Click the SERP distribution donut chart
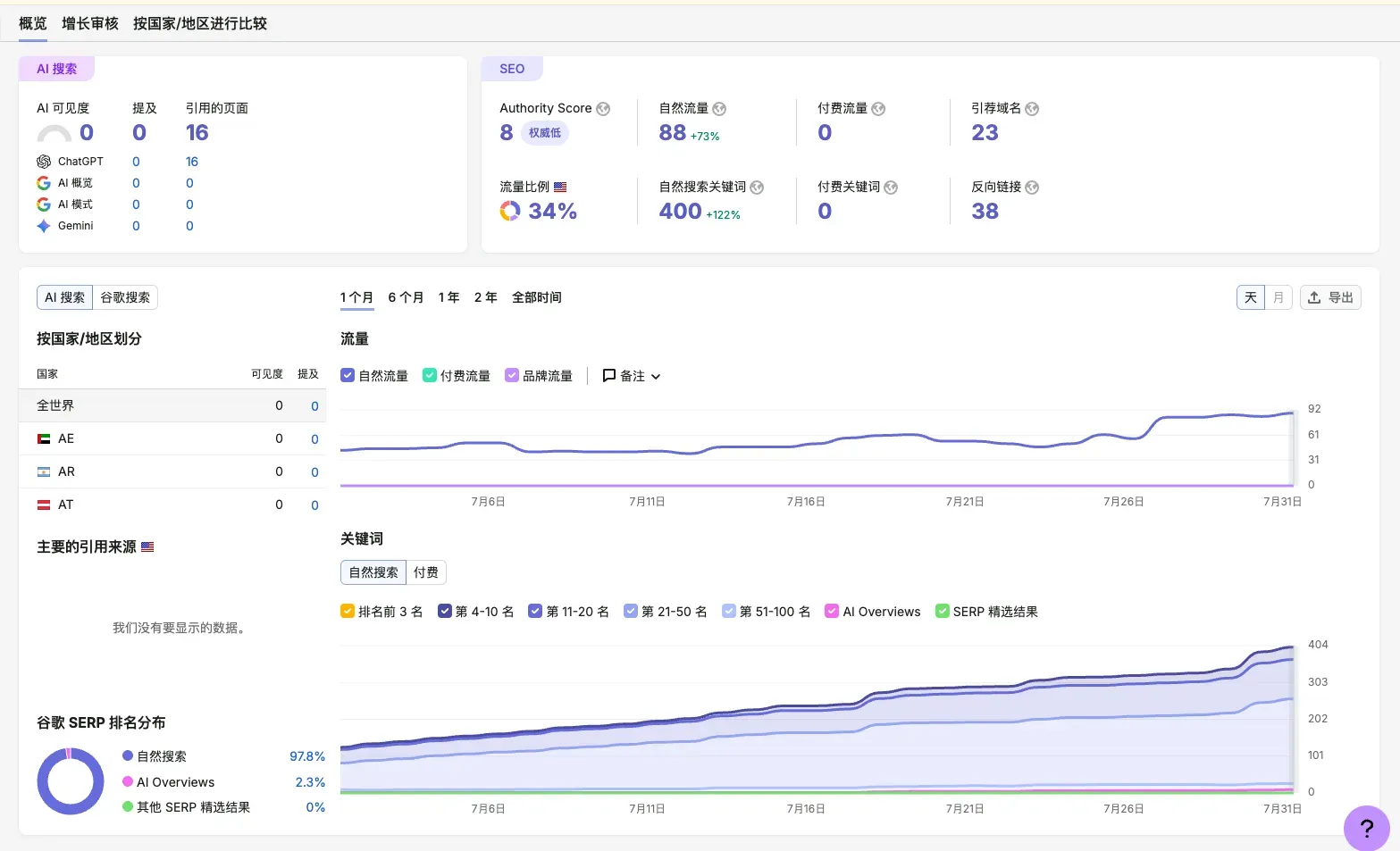1400x851 pixels. click(71, 781)
